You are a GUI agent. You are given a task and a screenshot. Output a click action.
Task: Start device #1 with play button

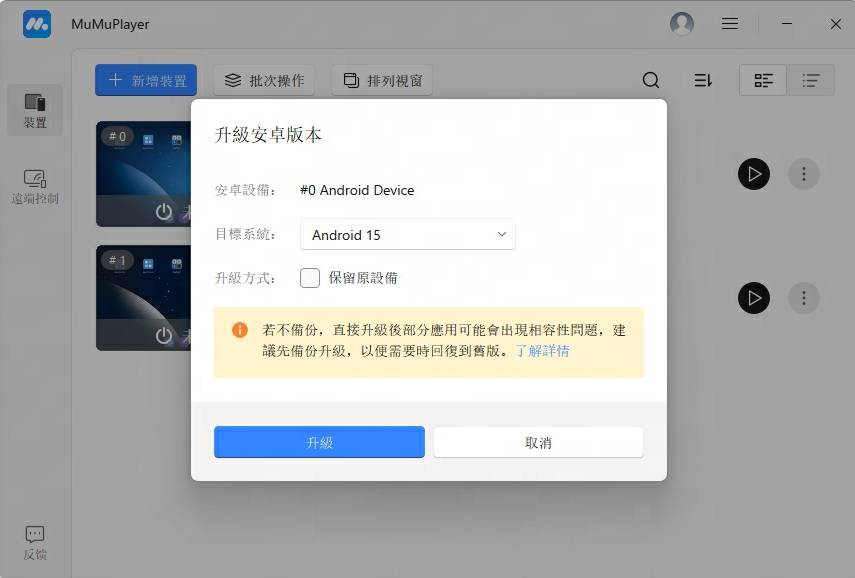click(x=754, y=298)
